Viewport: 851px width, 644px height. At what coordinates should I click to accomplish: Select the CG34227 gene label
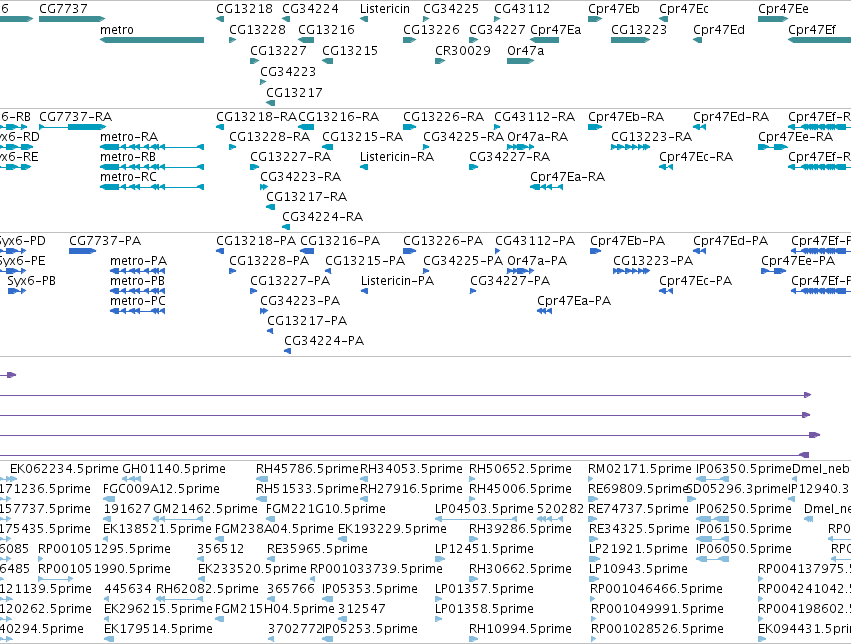click(x=497, y=30)
